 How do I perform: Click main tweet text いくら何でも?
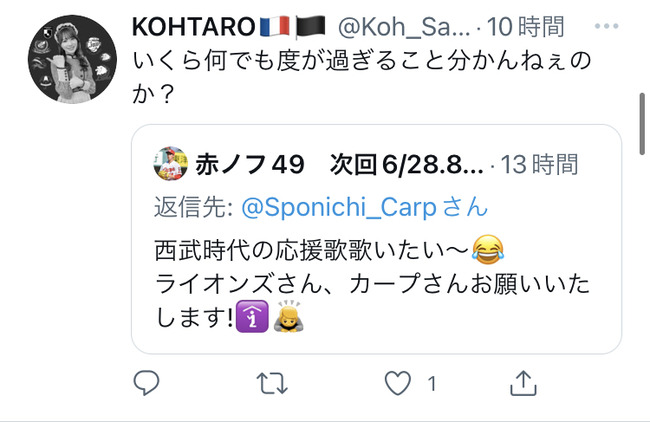click(205, 61)
